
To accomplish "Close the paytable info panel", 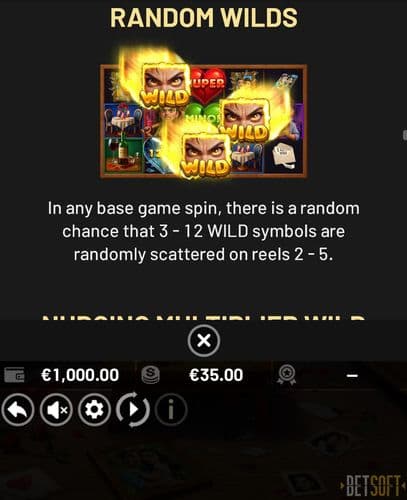I will coord(204,341).
